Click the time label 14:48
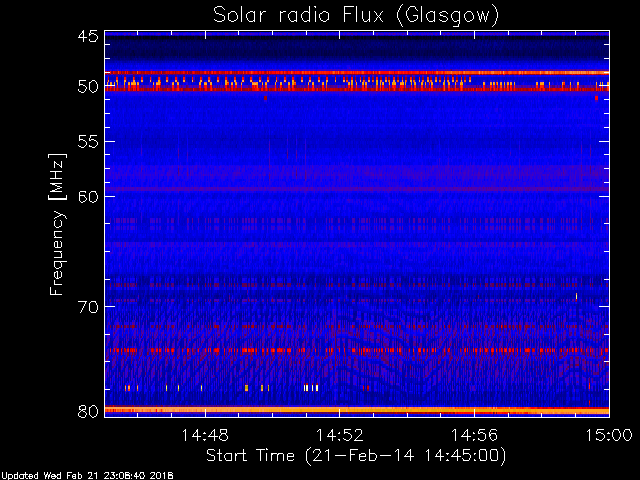Image resolution: width=640 pixels, height=480 pixels. point(205,435)
